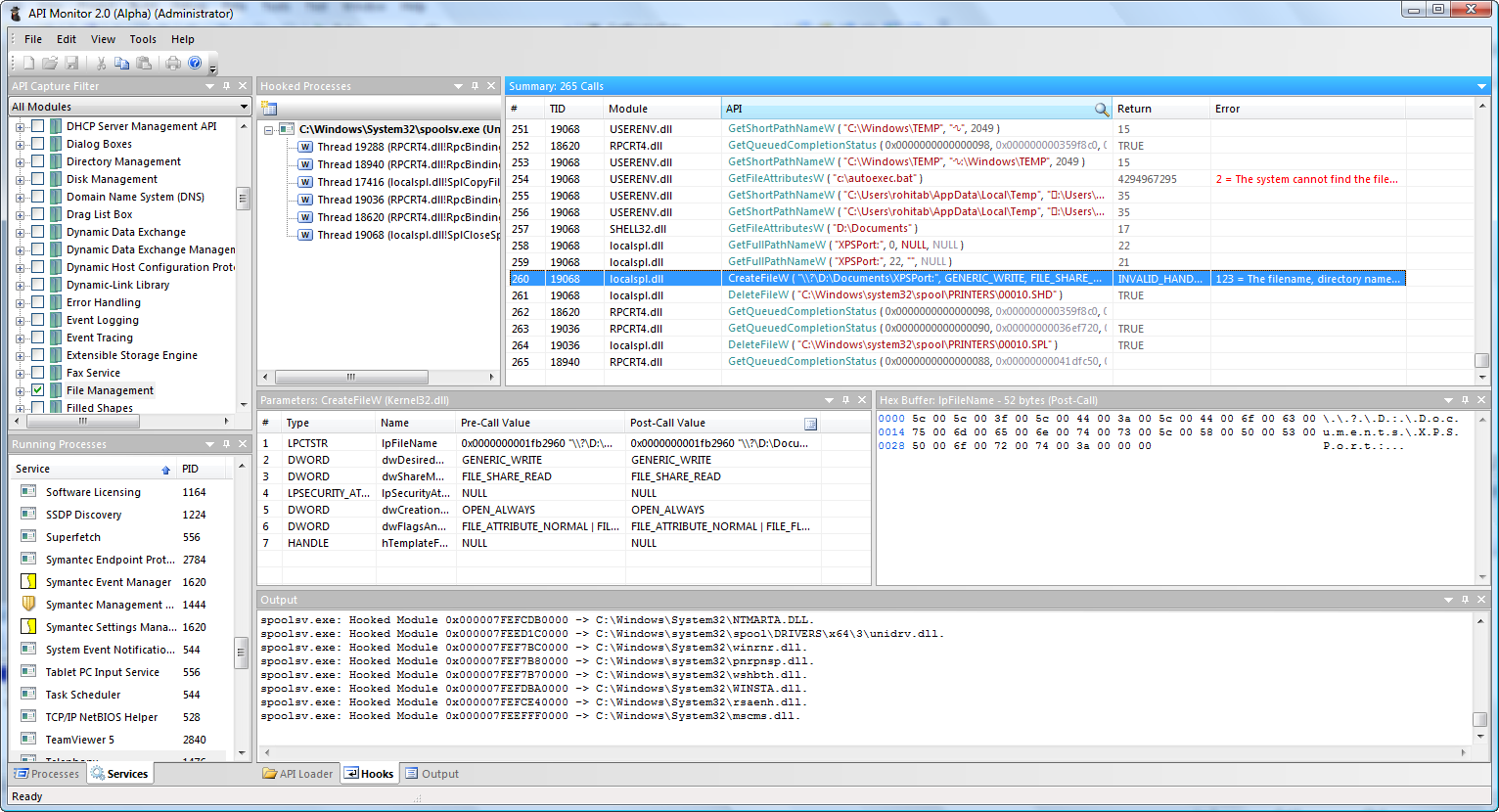Check the Directory Management checkbox

[37, 161]
